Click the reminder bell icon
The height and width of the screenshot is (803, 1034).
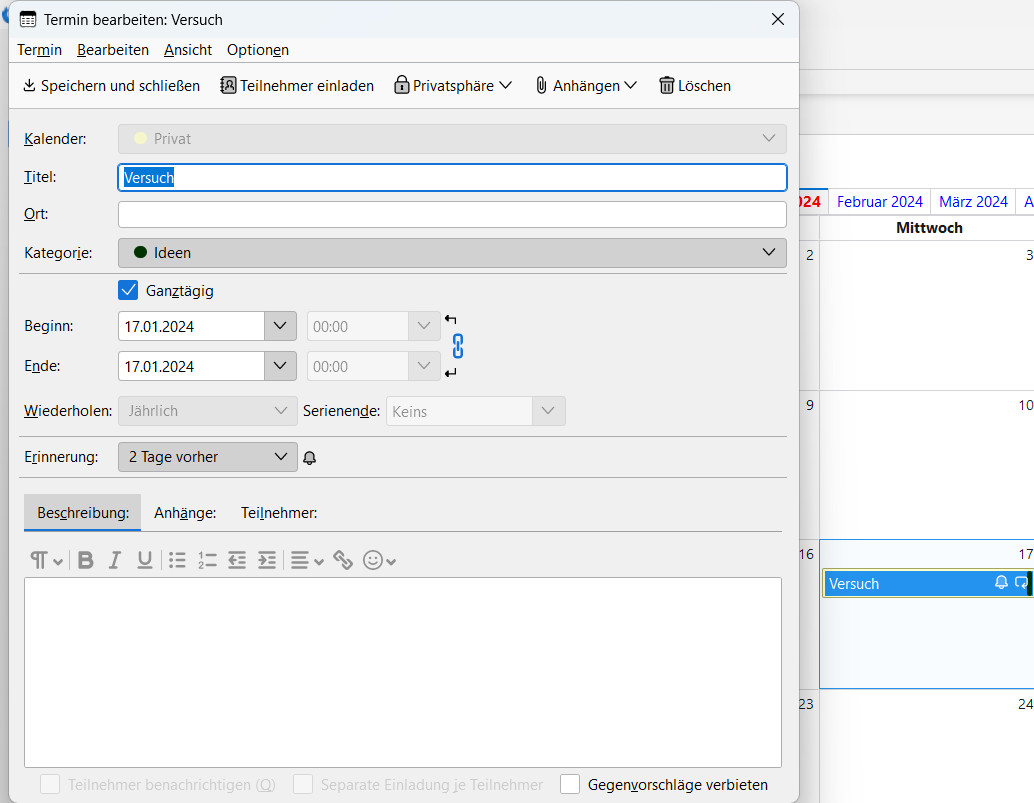point(310,458)
